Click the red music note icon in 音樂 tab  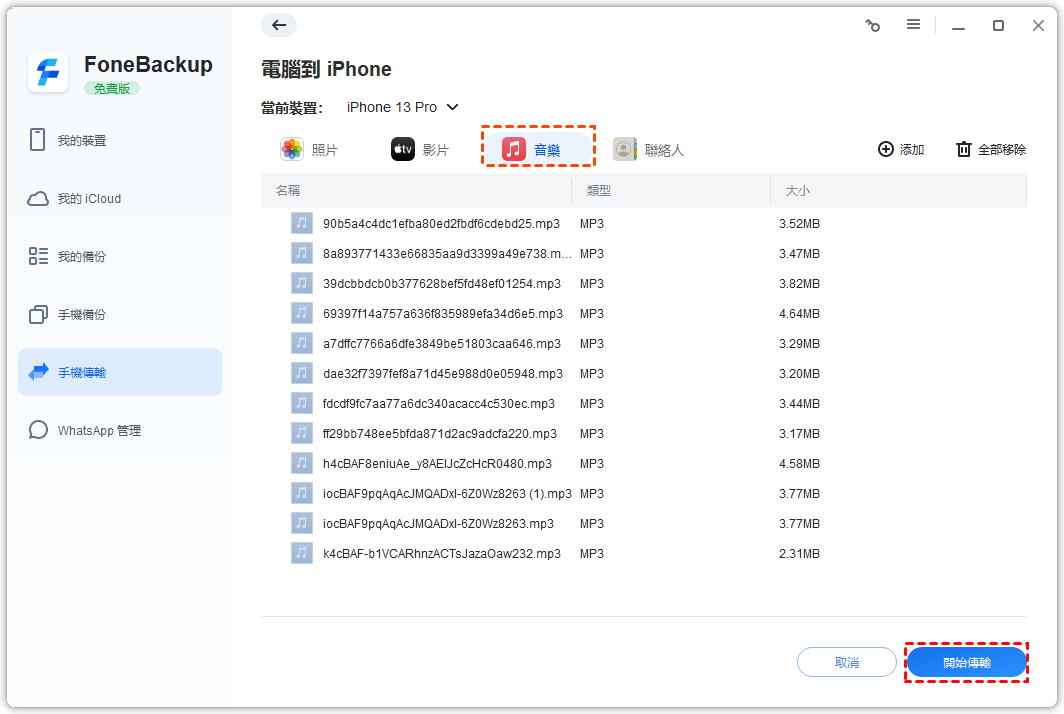[x=514, y=149]
